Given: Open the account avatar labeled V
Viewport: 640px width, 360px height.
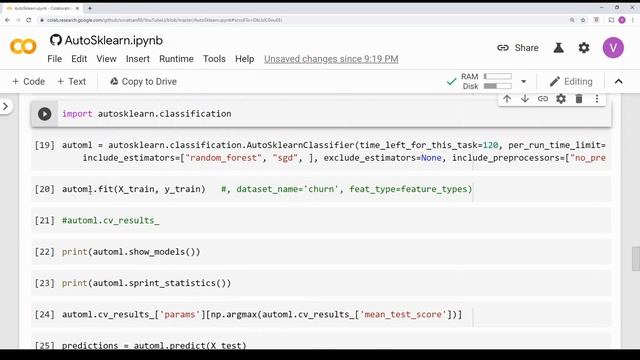Looking at the screenshot, I should pyautogui.click(x=613, y=48).
